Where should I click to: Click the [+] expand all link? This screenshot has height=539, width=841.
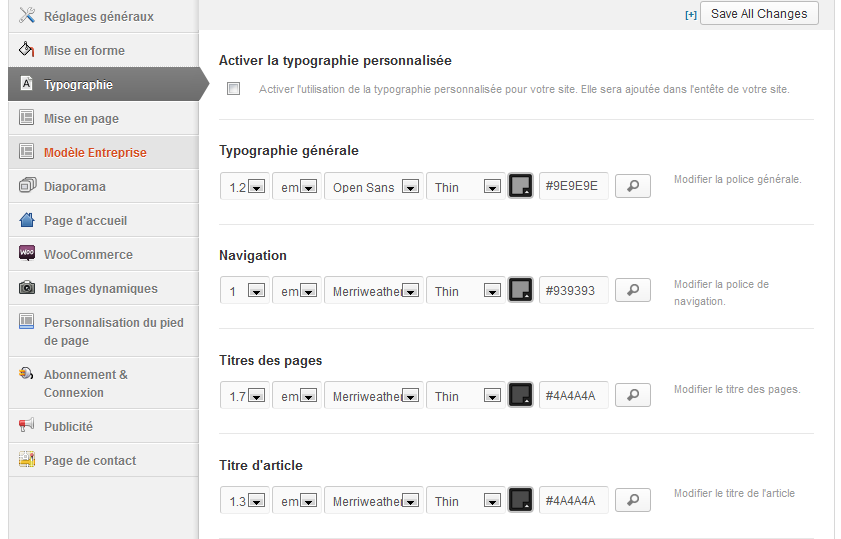click(690, 15)
